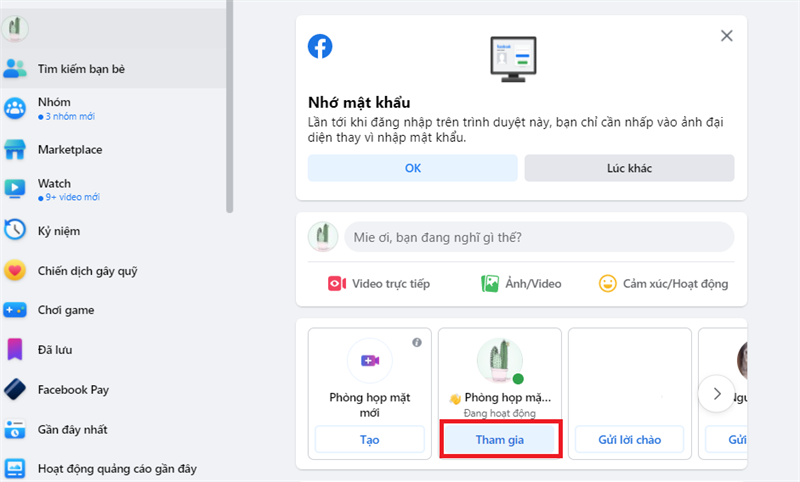Click the Chiến dịch gây quỹ heart icon
The width and height of the screenshot is (800, 482).
(15, 270)
